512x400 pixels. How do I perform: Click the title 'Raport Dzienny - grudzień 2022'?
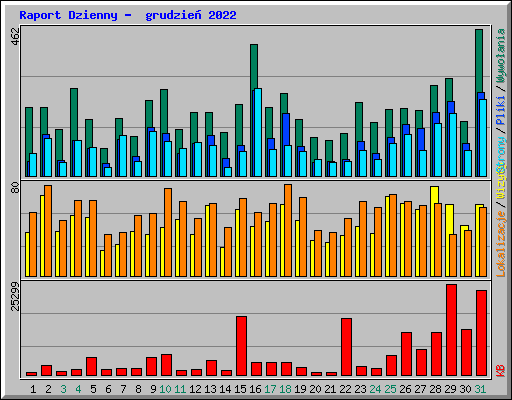click(128, 15)
